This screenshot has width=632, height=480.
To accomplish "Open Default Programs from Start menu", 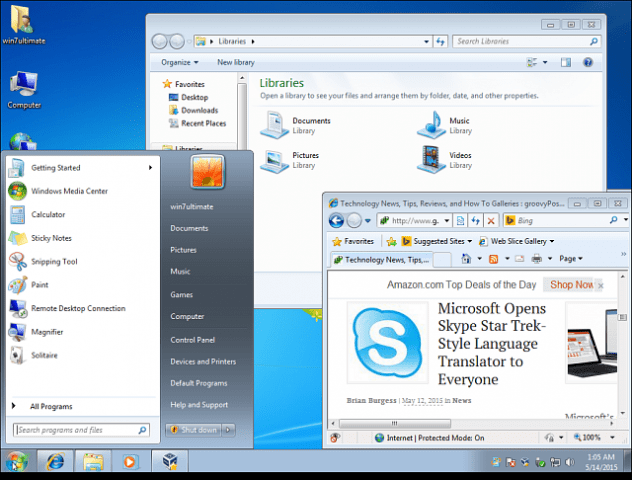I will tap(199, 383).
